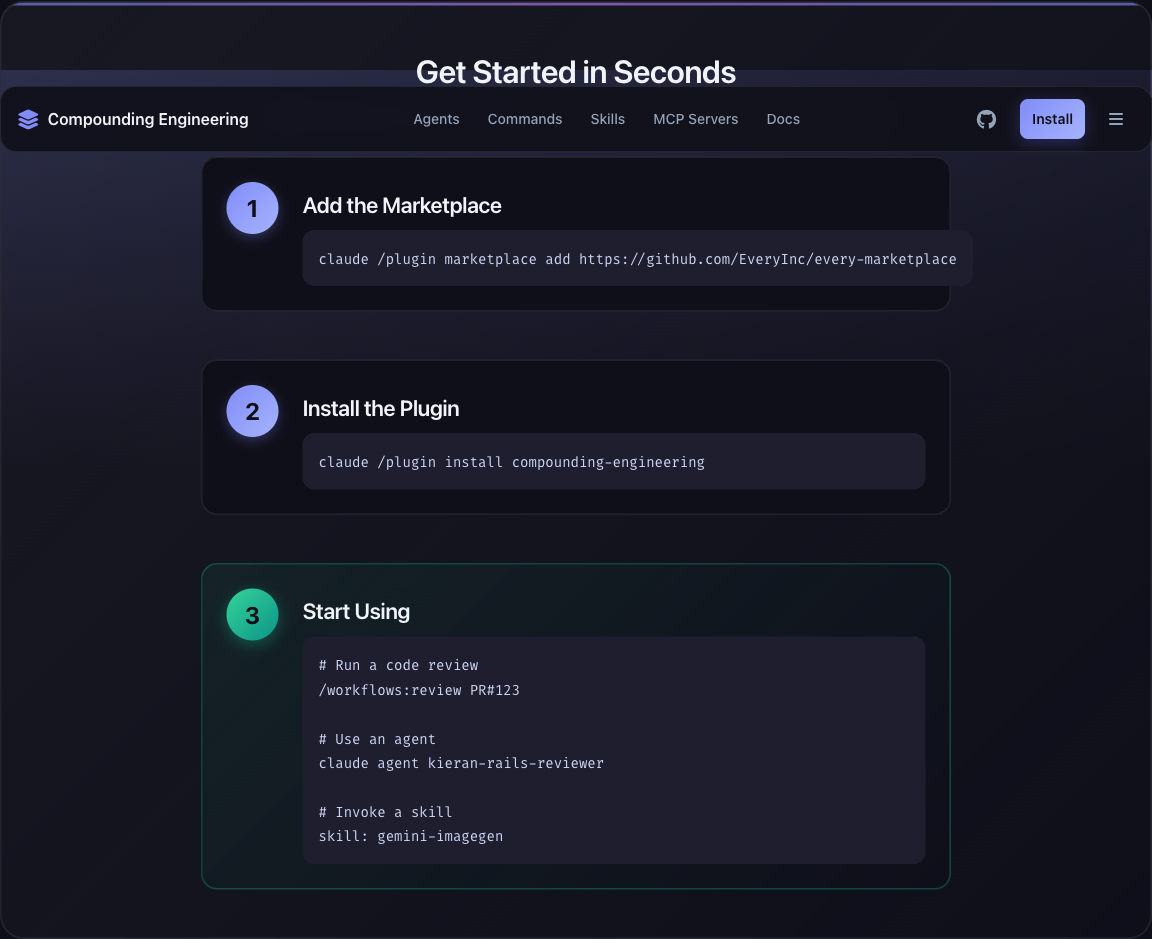This screenshot has height=939, width=1152.
Task: Click the Start Using heading
Action: tap(356, 612)
